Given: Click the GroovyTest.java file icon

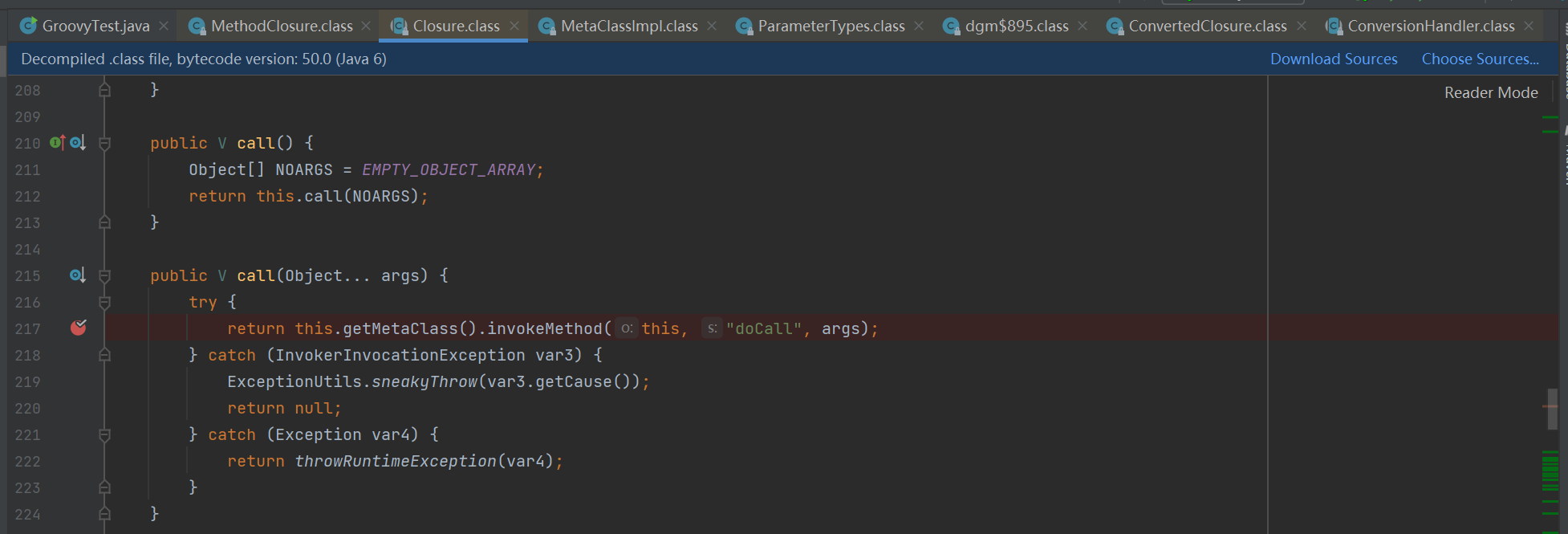Looking at the screenshot, I should point(28,26).
